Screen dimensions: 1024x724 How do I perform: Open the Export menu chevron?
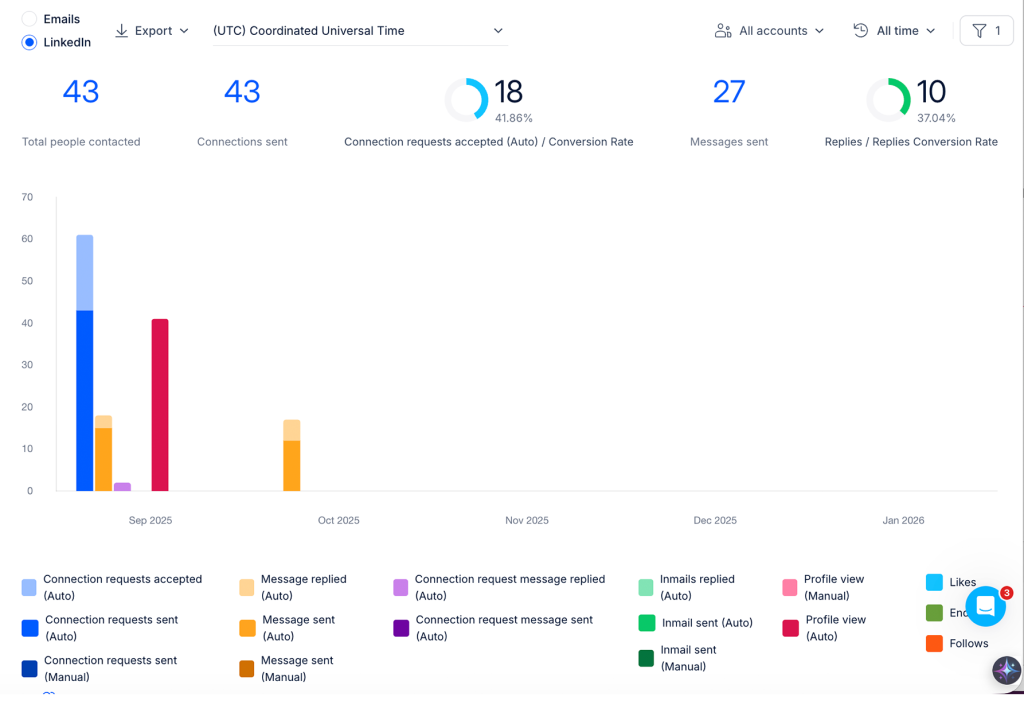pos(184,31)
